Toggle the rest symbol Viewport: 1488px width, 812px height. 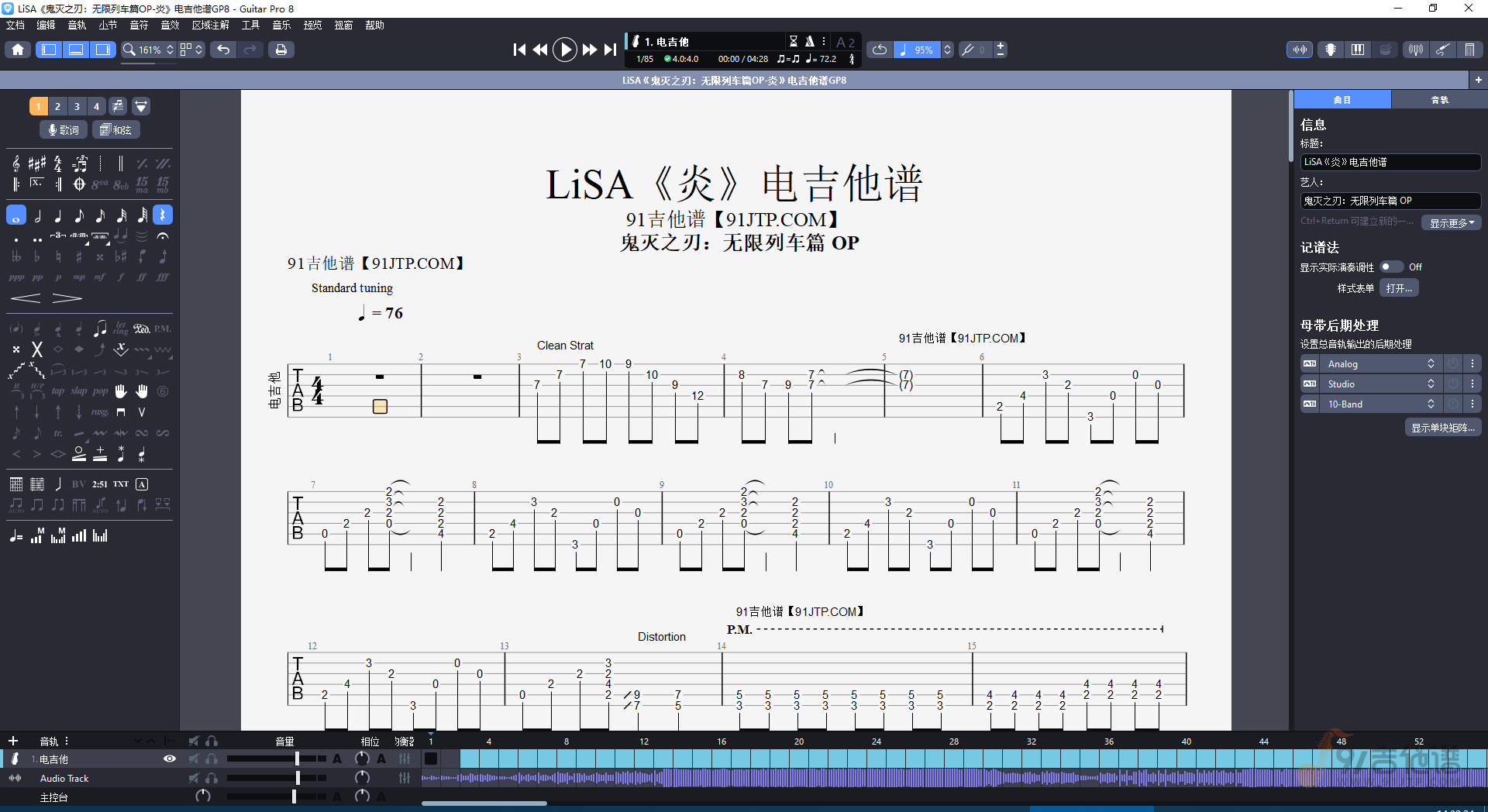[163, 215]
